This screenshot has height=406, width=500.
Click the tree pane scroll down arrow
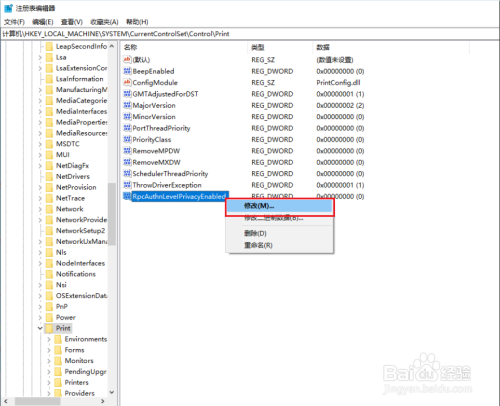click(112, 392)
